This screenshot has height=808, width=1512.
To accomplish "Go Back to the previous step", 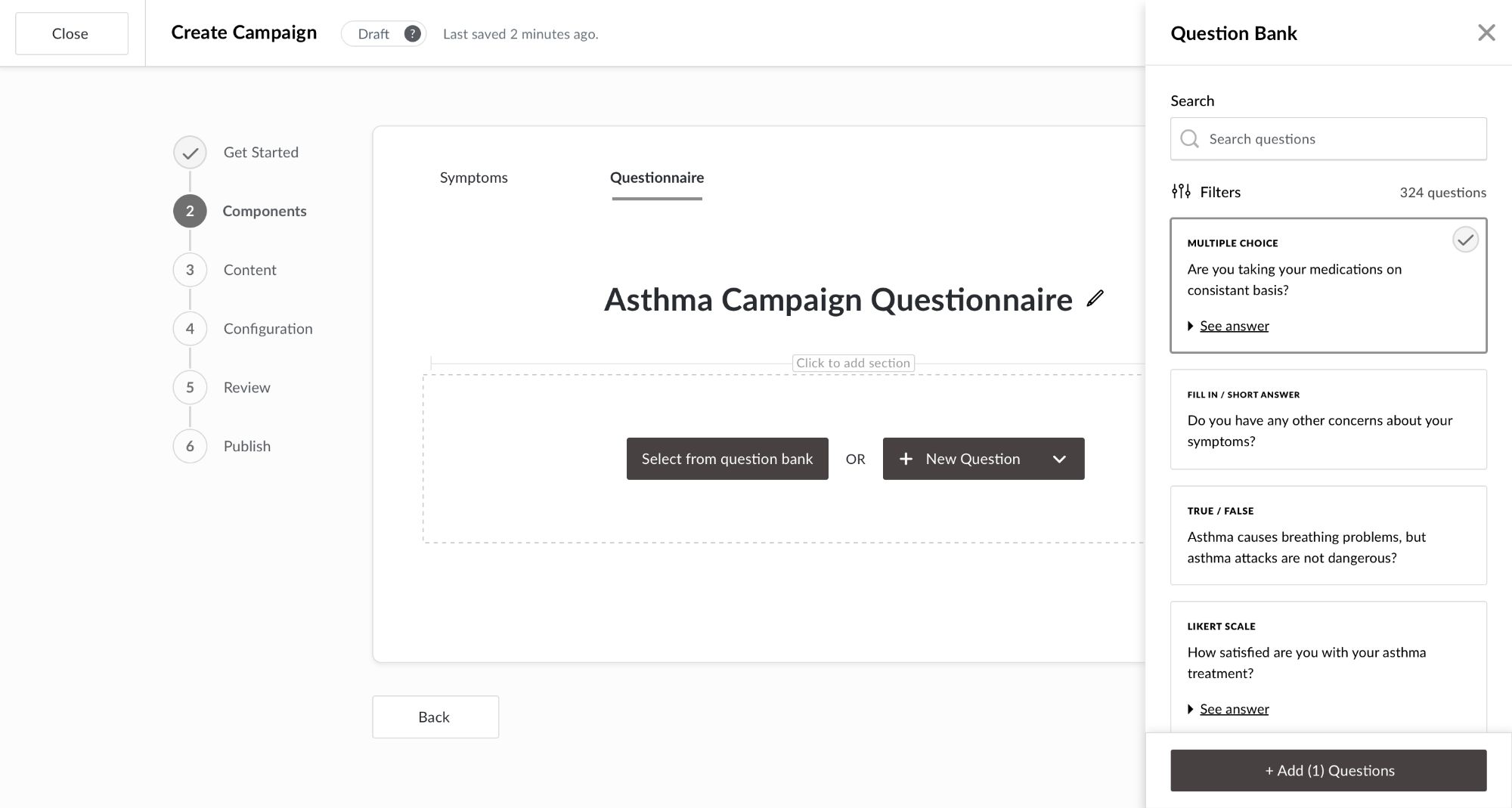I will (435, 717).
